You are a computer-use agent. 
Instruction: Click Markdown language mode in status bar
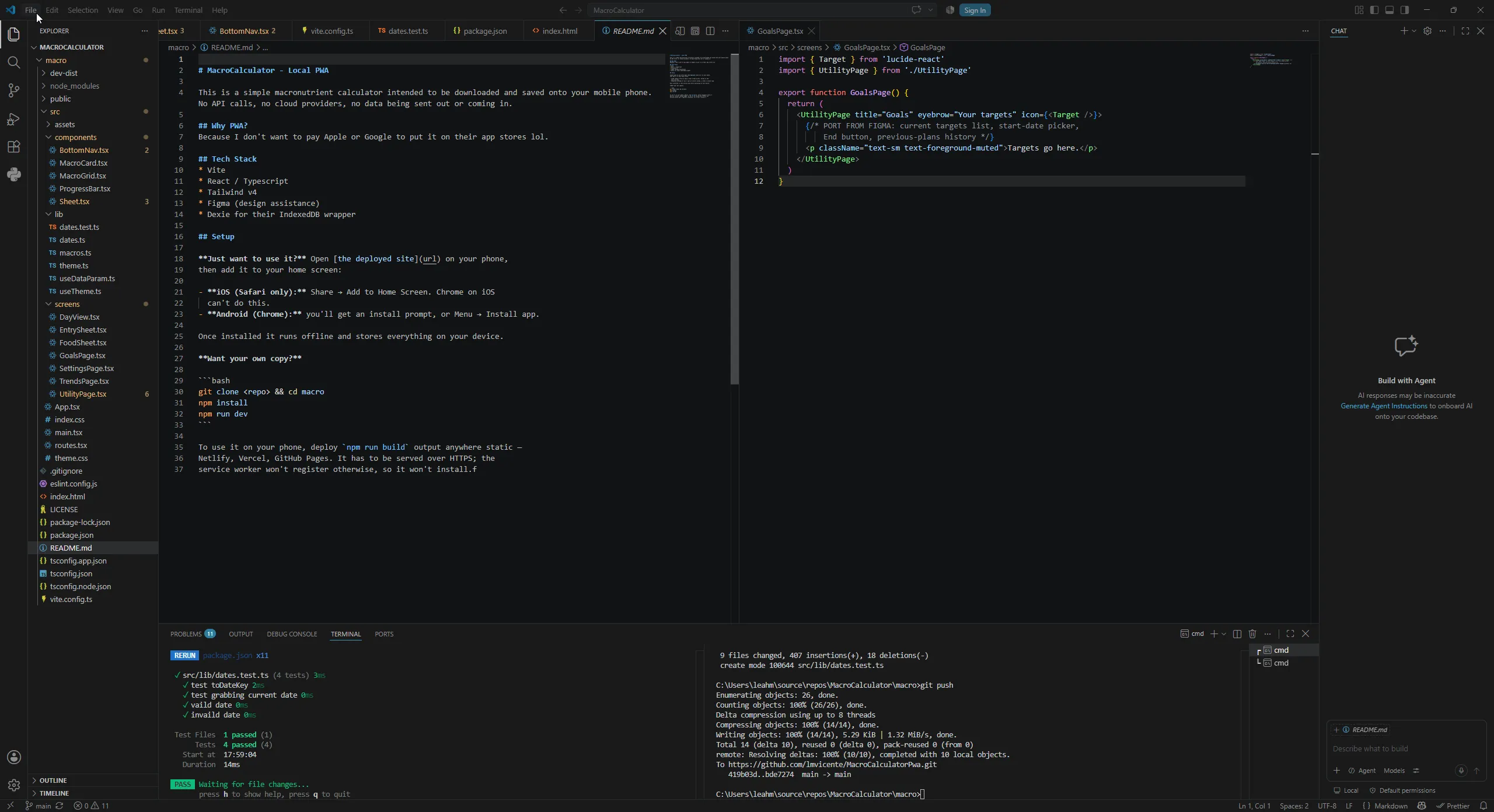(1391, 806)
